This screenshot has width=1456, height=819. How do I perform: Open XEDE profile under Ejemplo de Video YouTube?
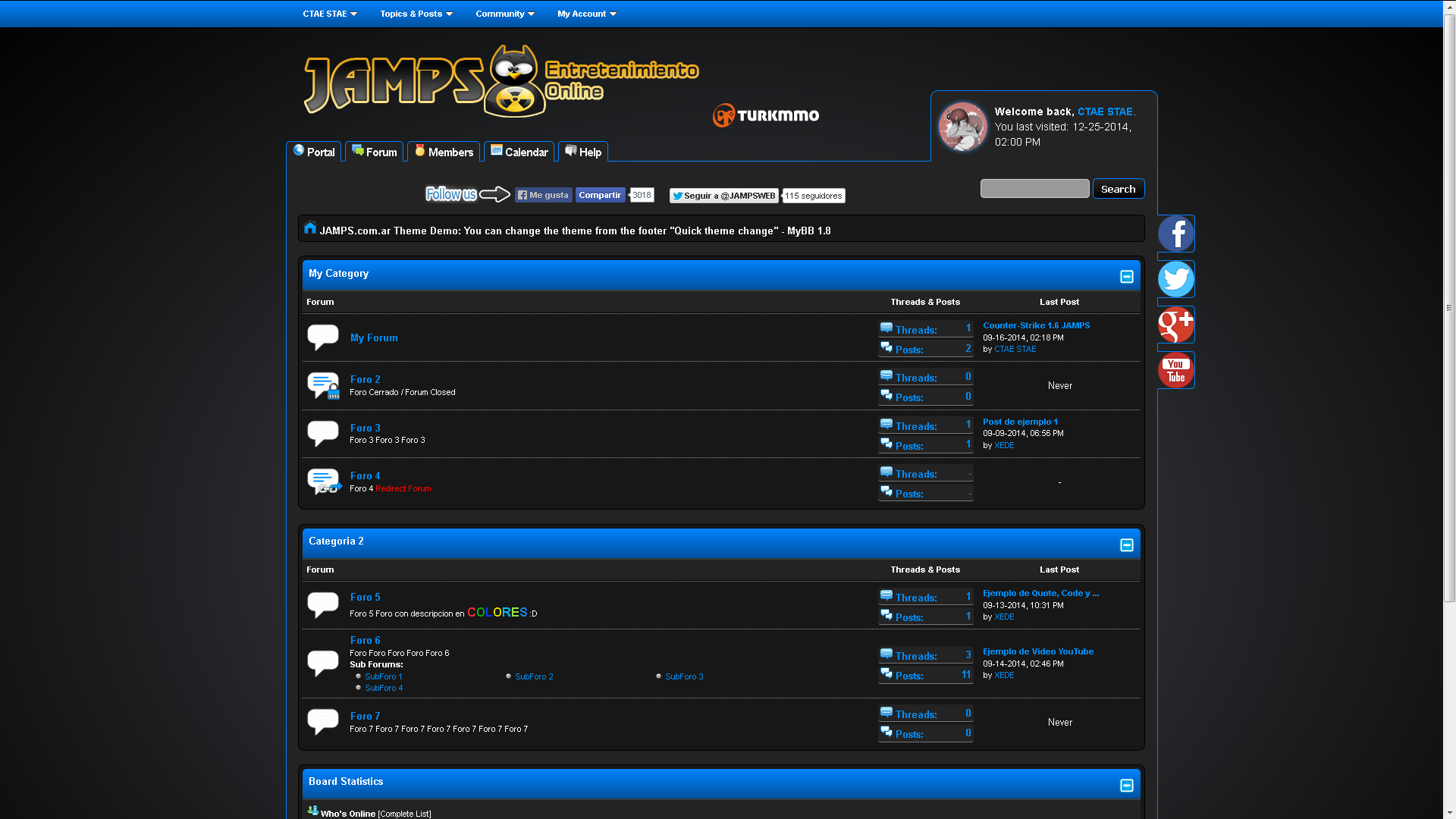click(1004, 675)
